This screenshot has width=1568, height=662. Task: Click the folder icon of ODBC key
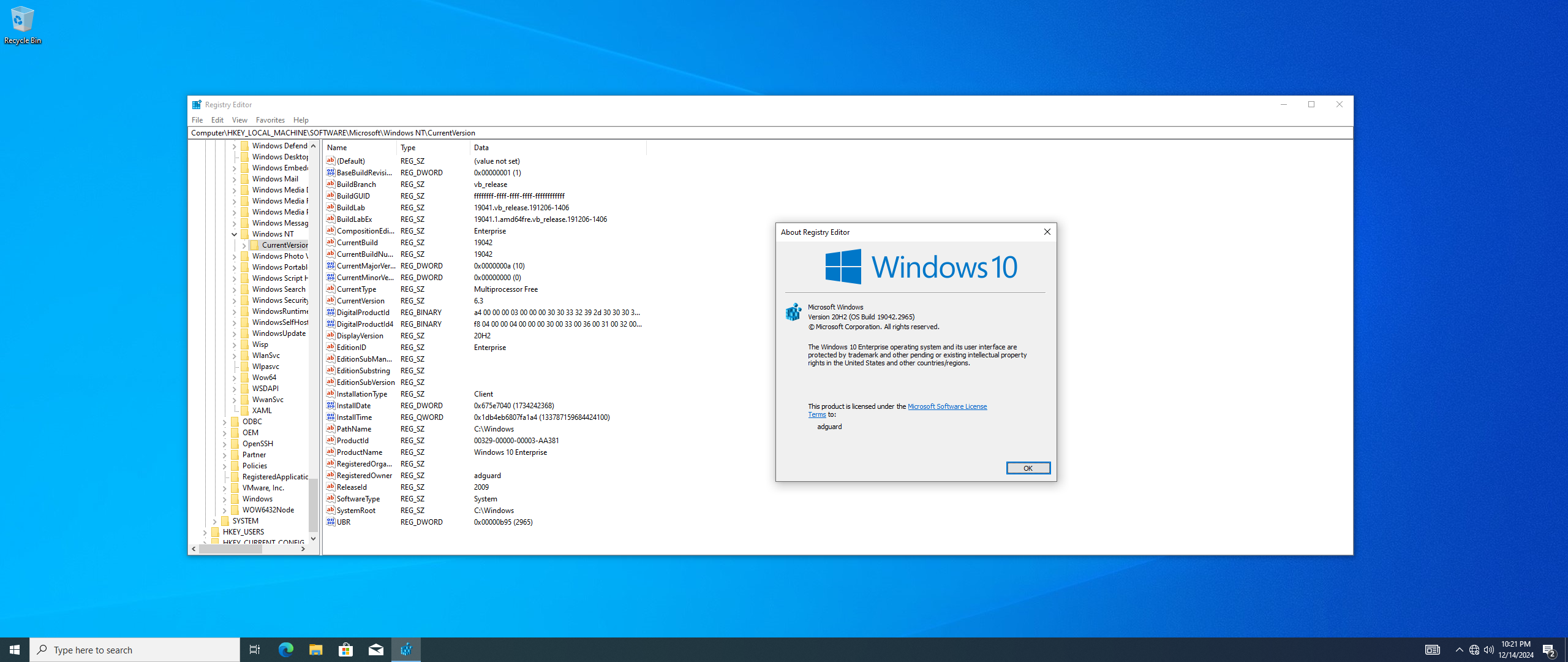(235, 421)
